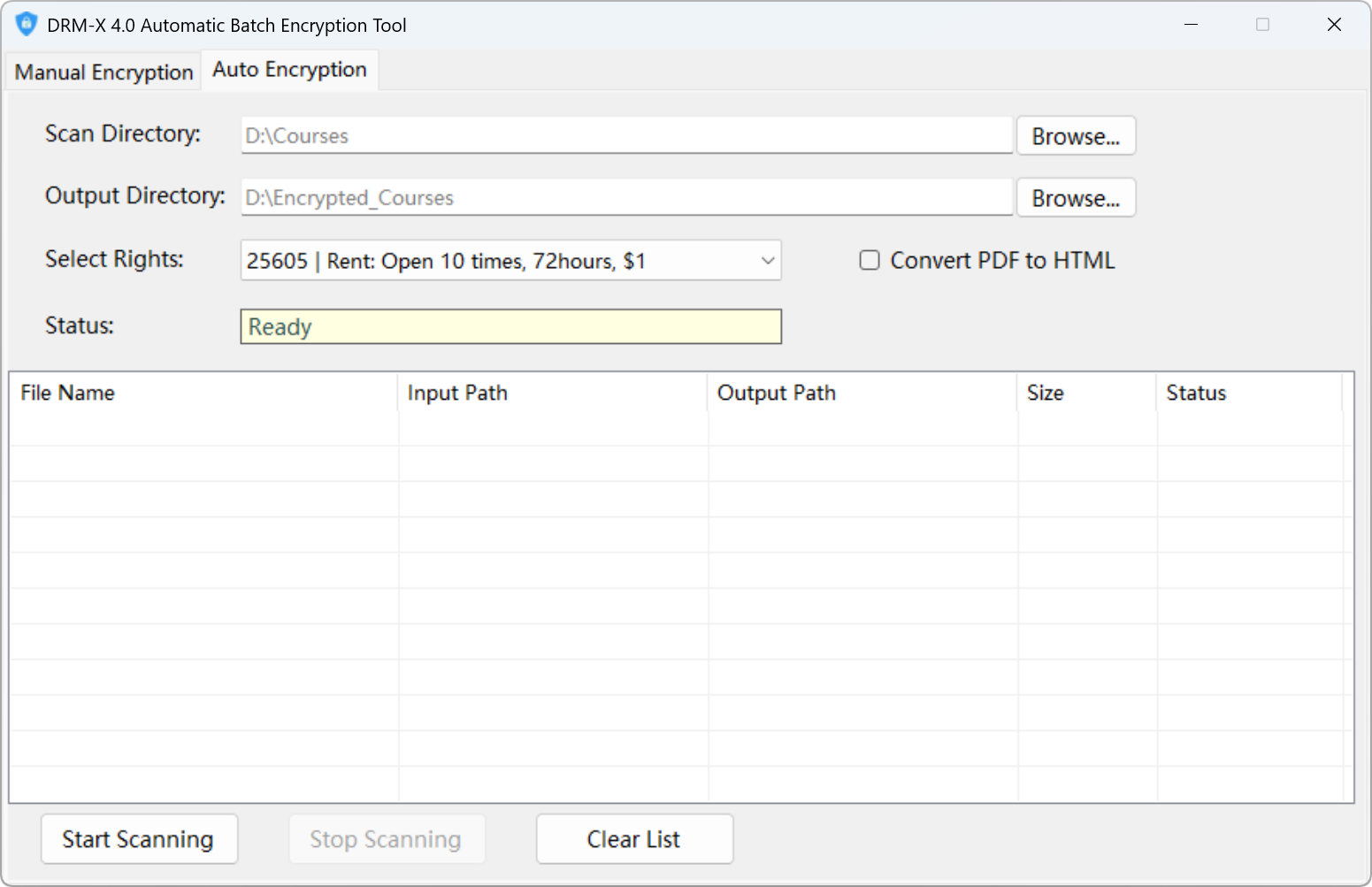
Task: Browse for a Scan Directory
Action: [x=1076, y=135]
